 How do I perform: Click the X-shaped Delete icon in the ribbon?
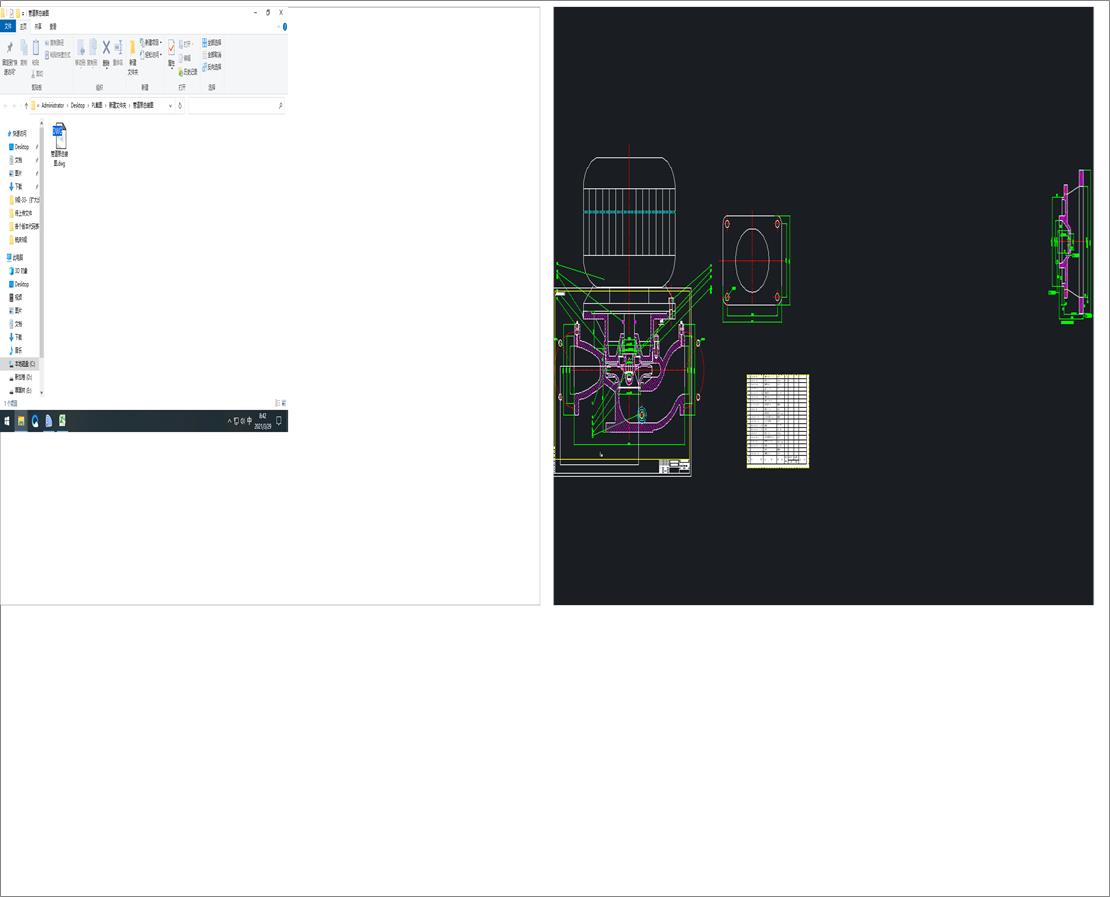106,47
